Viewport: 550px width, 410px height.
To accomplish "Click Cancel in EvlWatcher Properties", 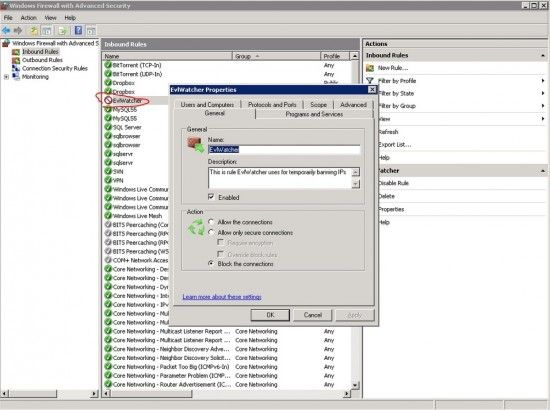I will click(x=313, y=315).
